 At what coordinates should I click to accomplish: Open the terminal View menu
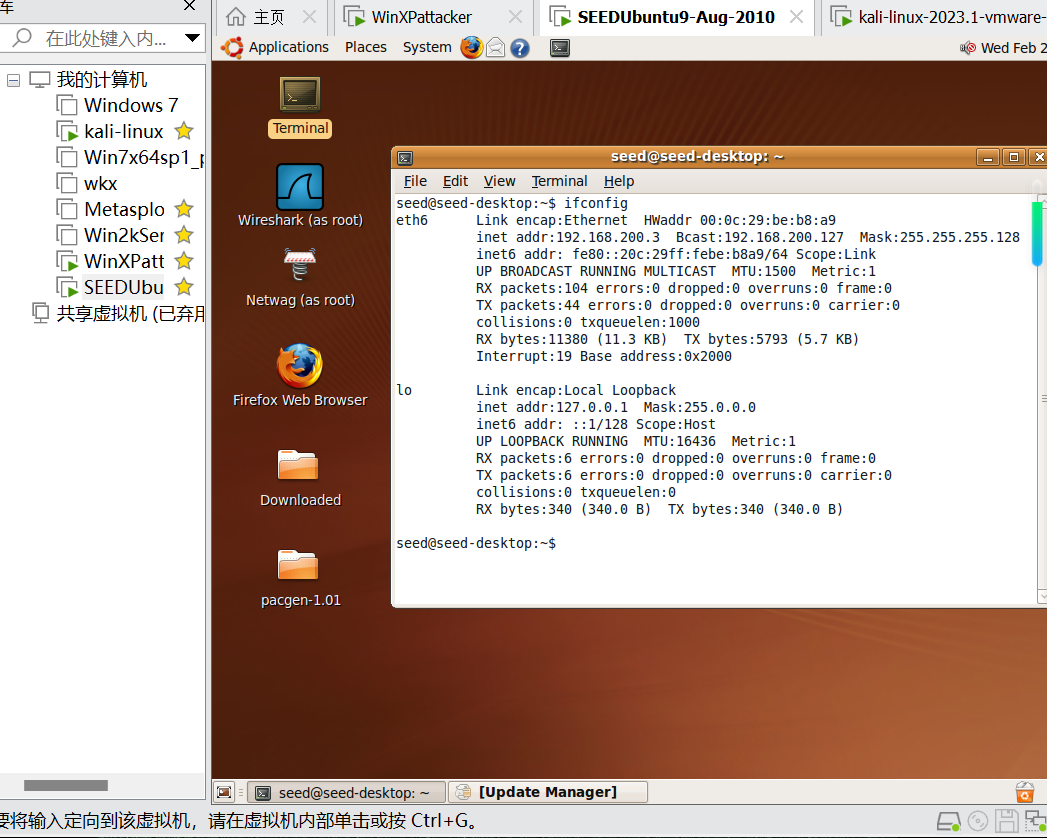pyautogui.click(x=499, y=181)
